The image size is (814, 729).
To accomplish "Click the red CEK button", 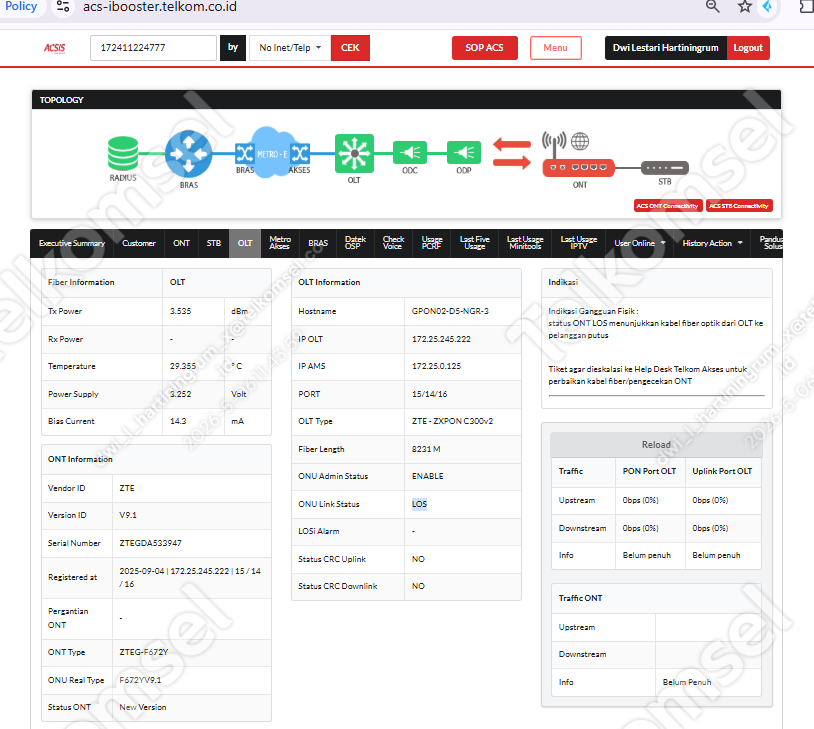I will coord(350,48).
